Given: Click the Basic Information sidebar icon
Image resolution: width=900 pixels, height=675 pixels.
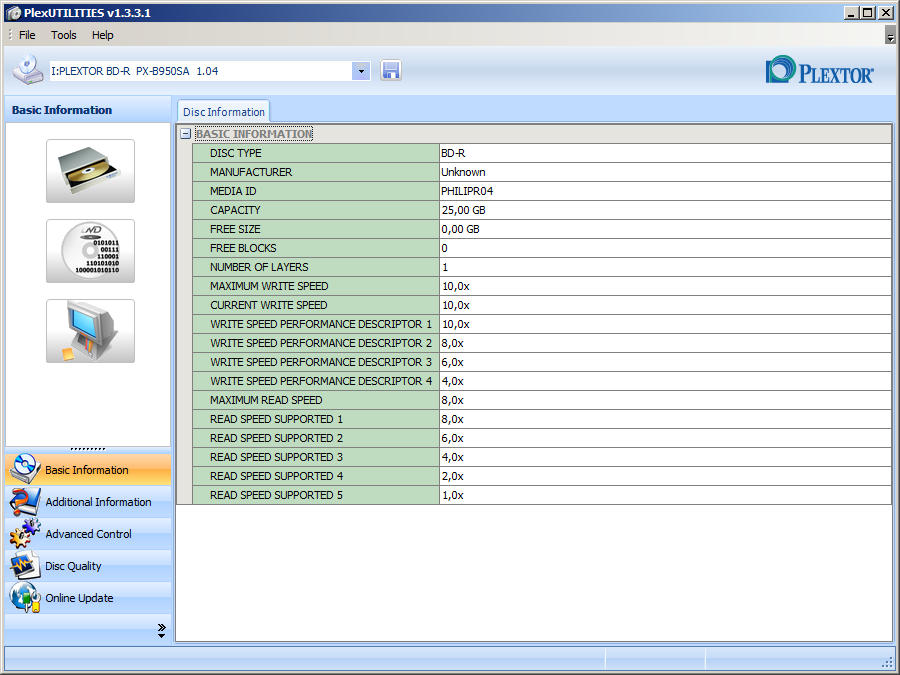Looking at the screenshot, I should tap(25, 469).
